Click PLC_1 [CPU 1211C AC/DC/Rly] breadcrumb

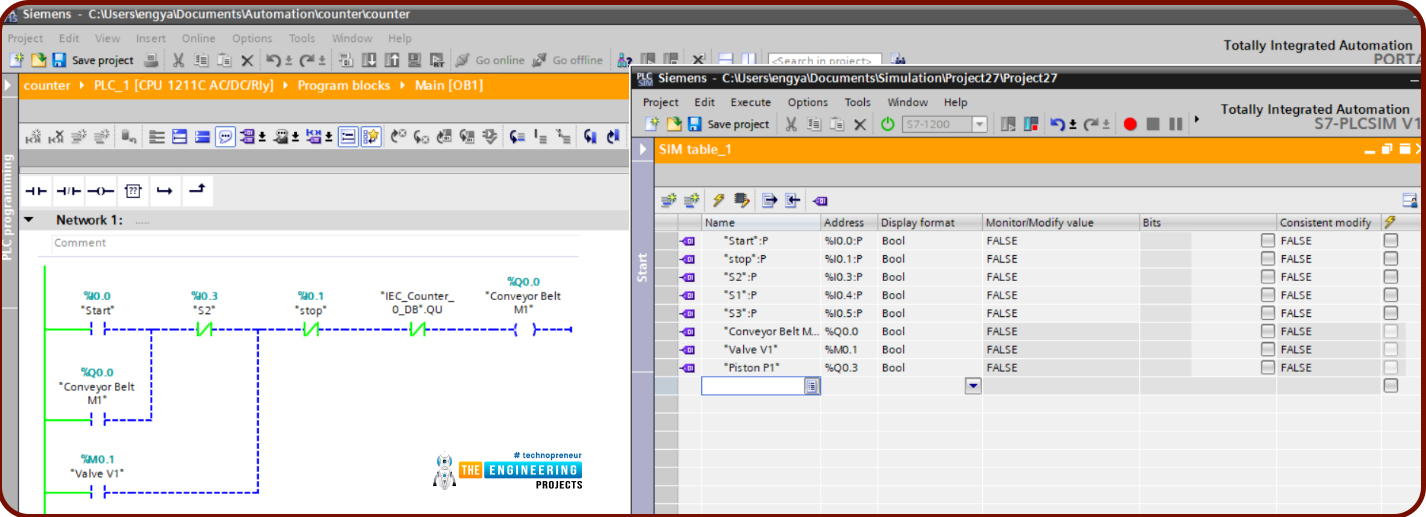(x=184, y=86)
